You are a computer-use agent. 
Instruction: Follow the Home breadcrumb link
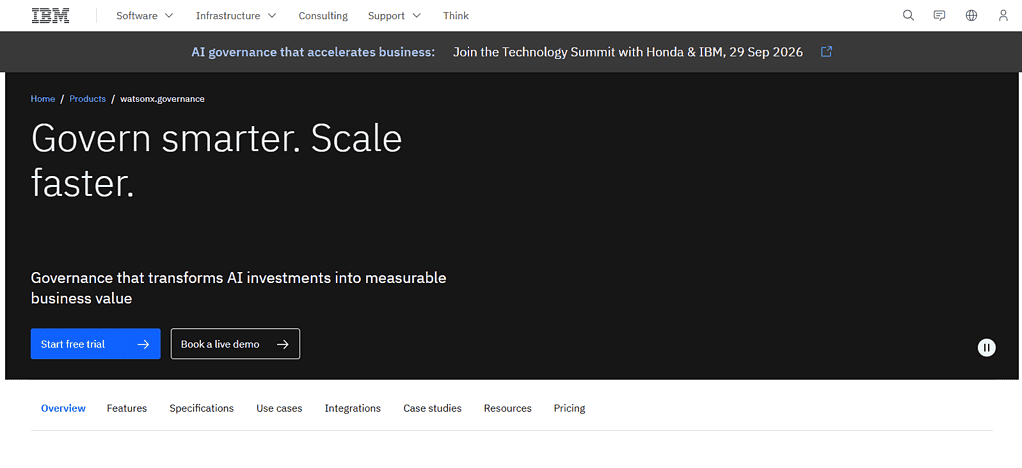click(43, 99)
